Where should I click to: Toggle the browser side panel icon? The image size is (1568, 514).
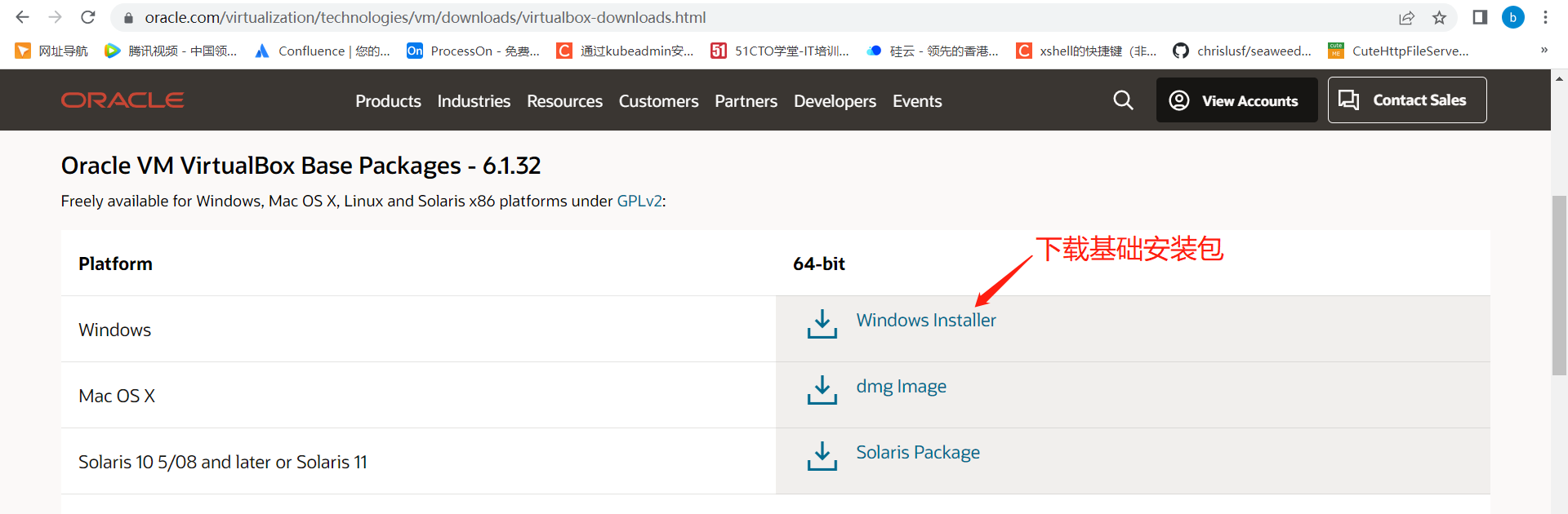tap(1479, 17)
